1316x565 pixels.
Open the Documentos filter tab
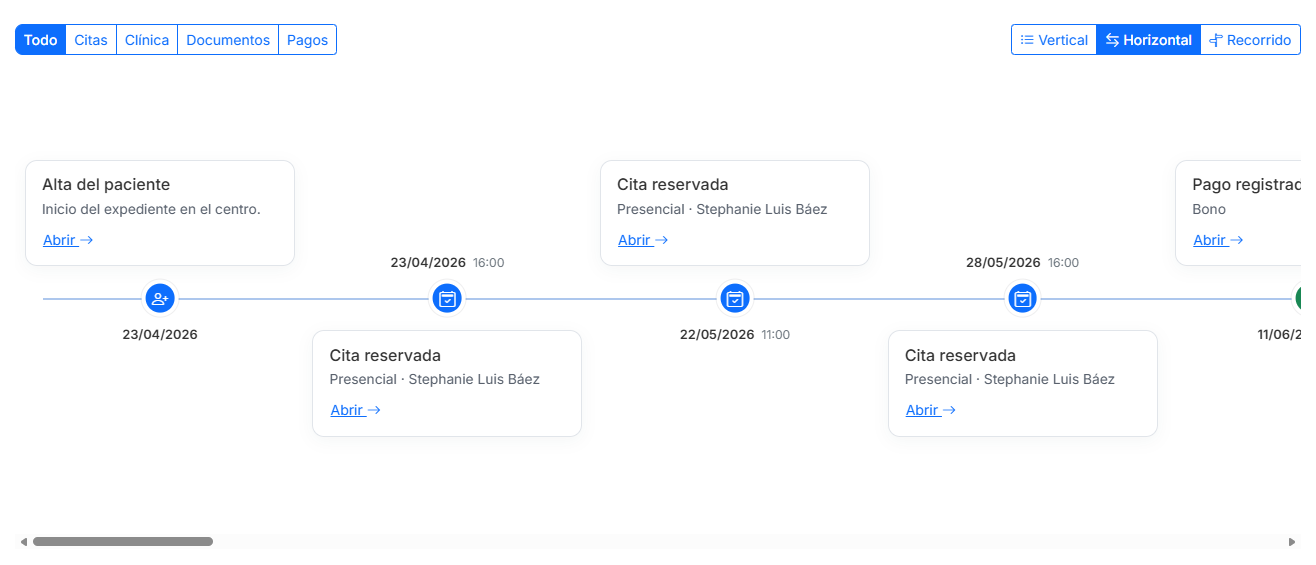[228, 40]
